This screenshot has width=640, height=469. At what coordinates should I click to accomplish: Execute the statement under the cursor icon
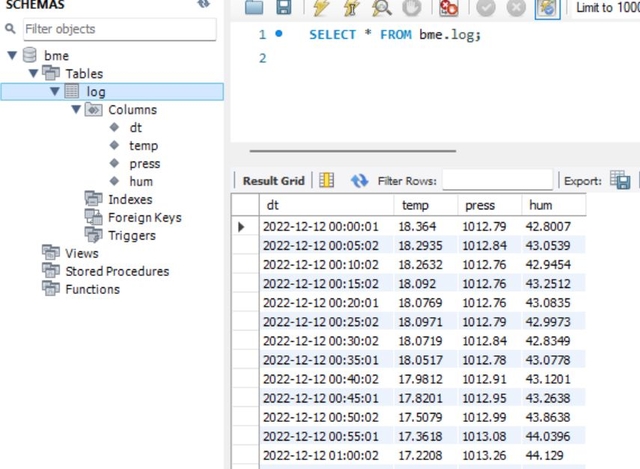[x=351, y=7]
